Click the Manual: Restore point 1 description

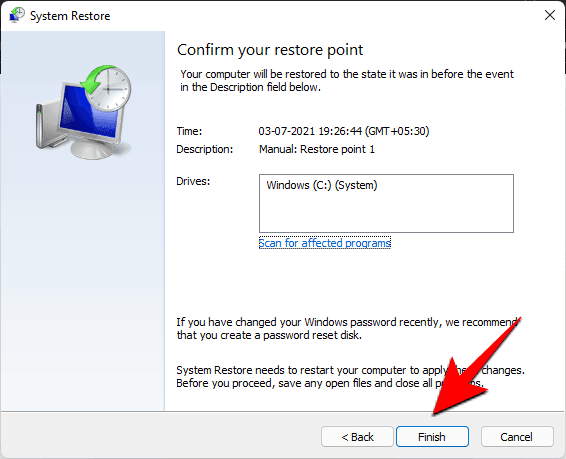[x=317, y=149]
